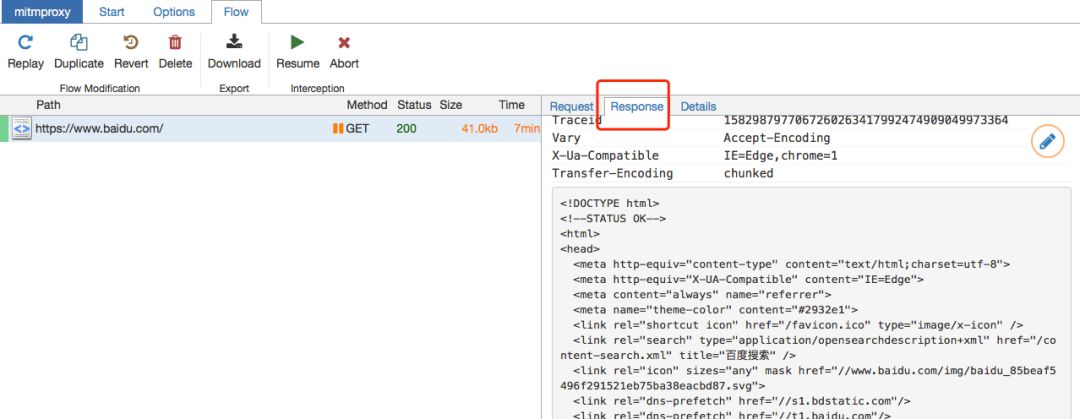Sort flows by Status column header
Image resolution: width=1080 pixels, height=419 pixels.
click(414, 105)
